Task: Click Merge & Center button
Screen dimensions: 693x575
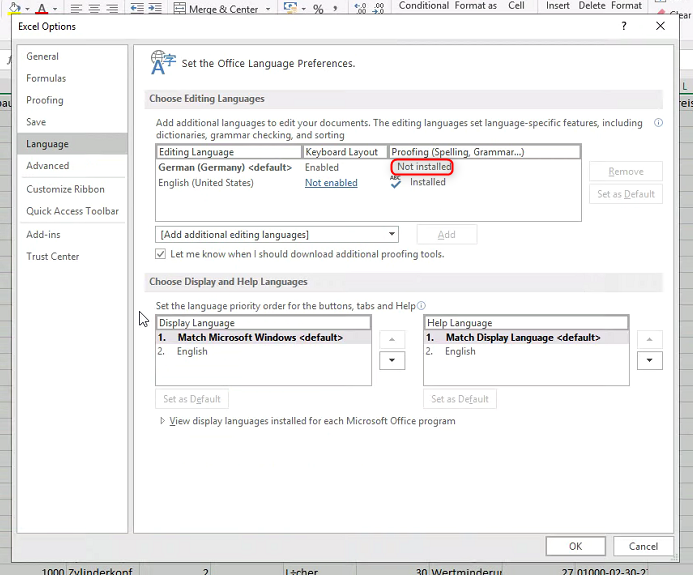Action: coord(216,9)
